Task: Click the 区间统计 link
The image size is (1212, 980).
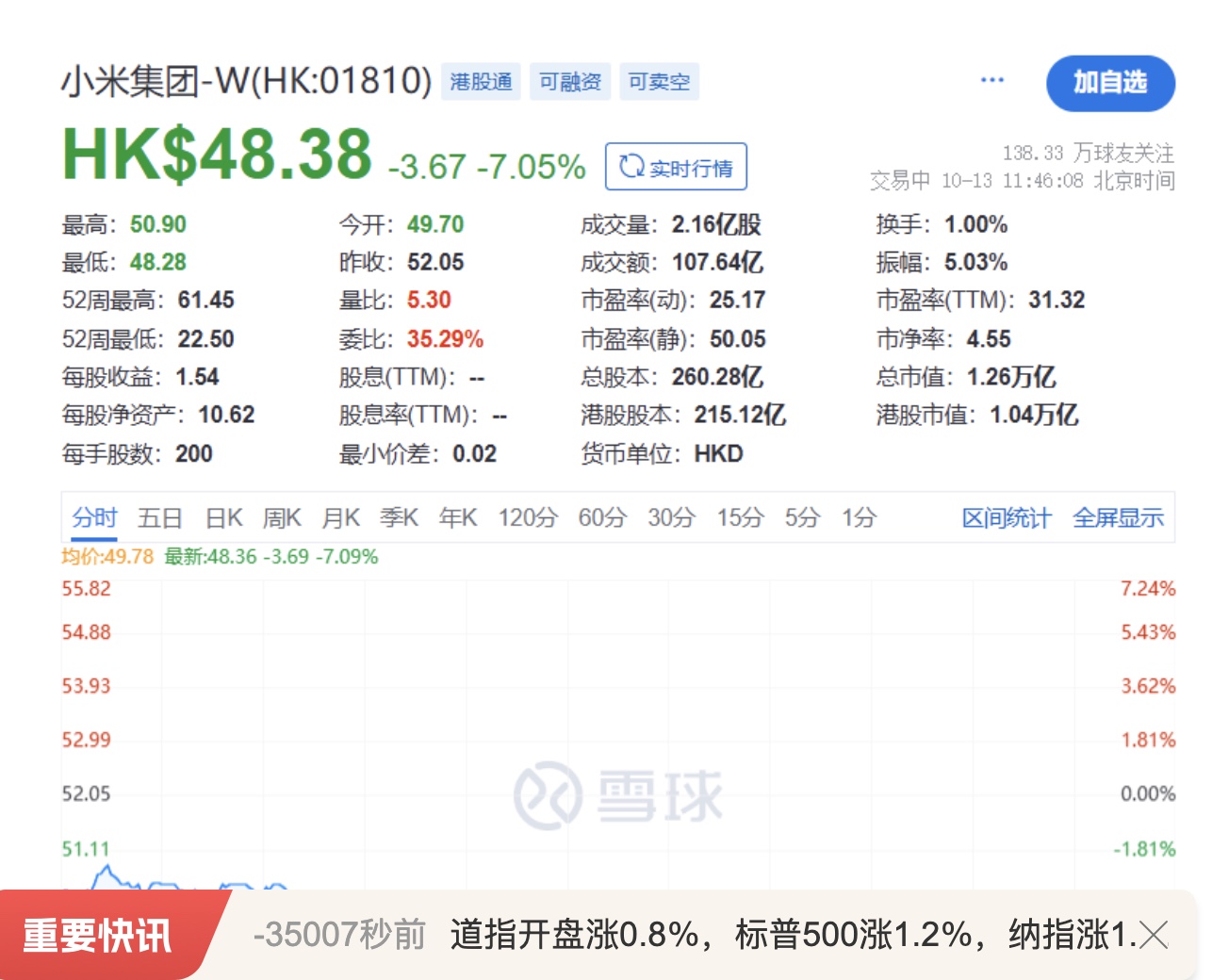Action: (x=1007, y=517)
